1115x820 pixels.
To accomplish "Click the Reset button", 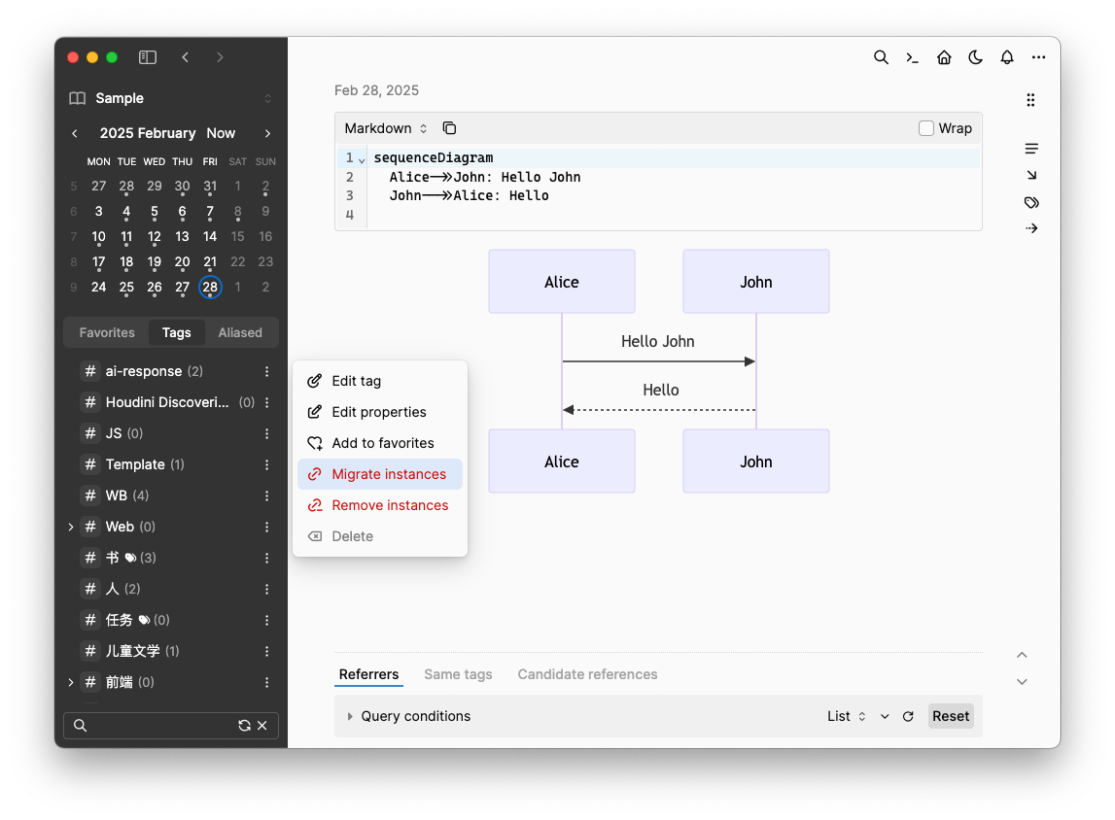I will [x=950, y=716].
